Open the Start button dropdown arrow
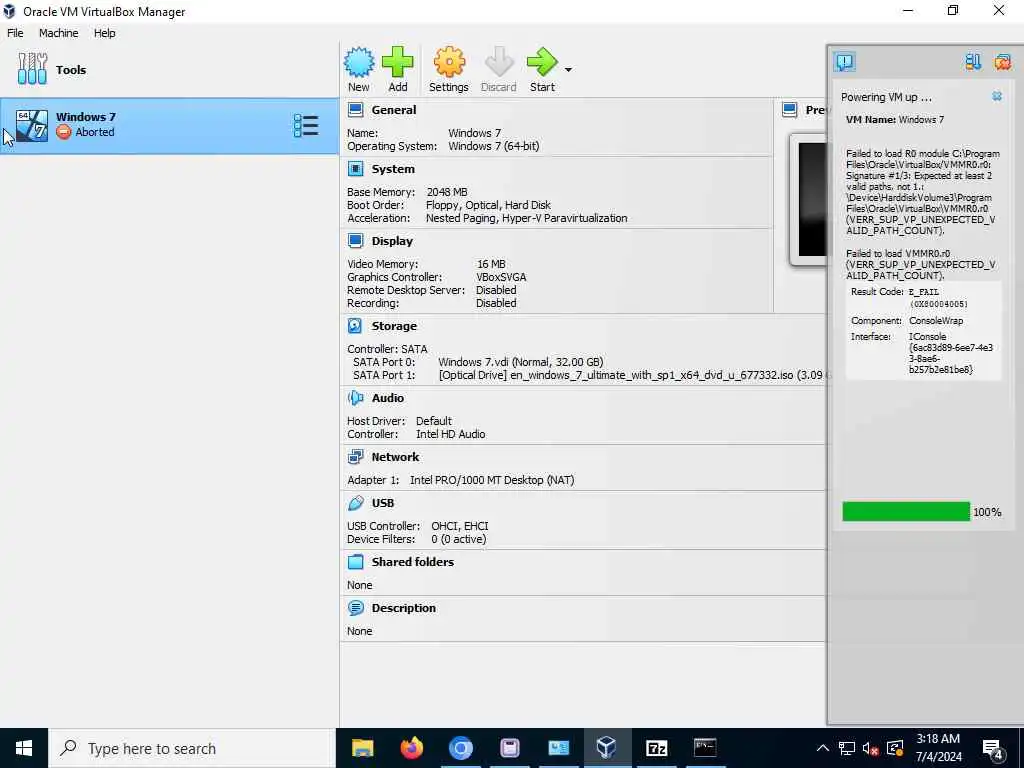 568,70
